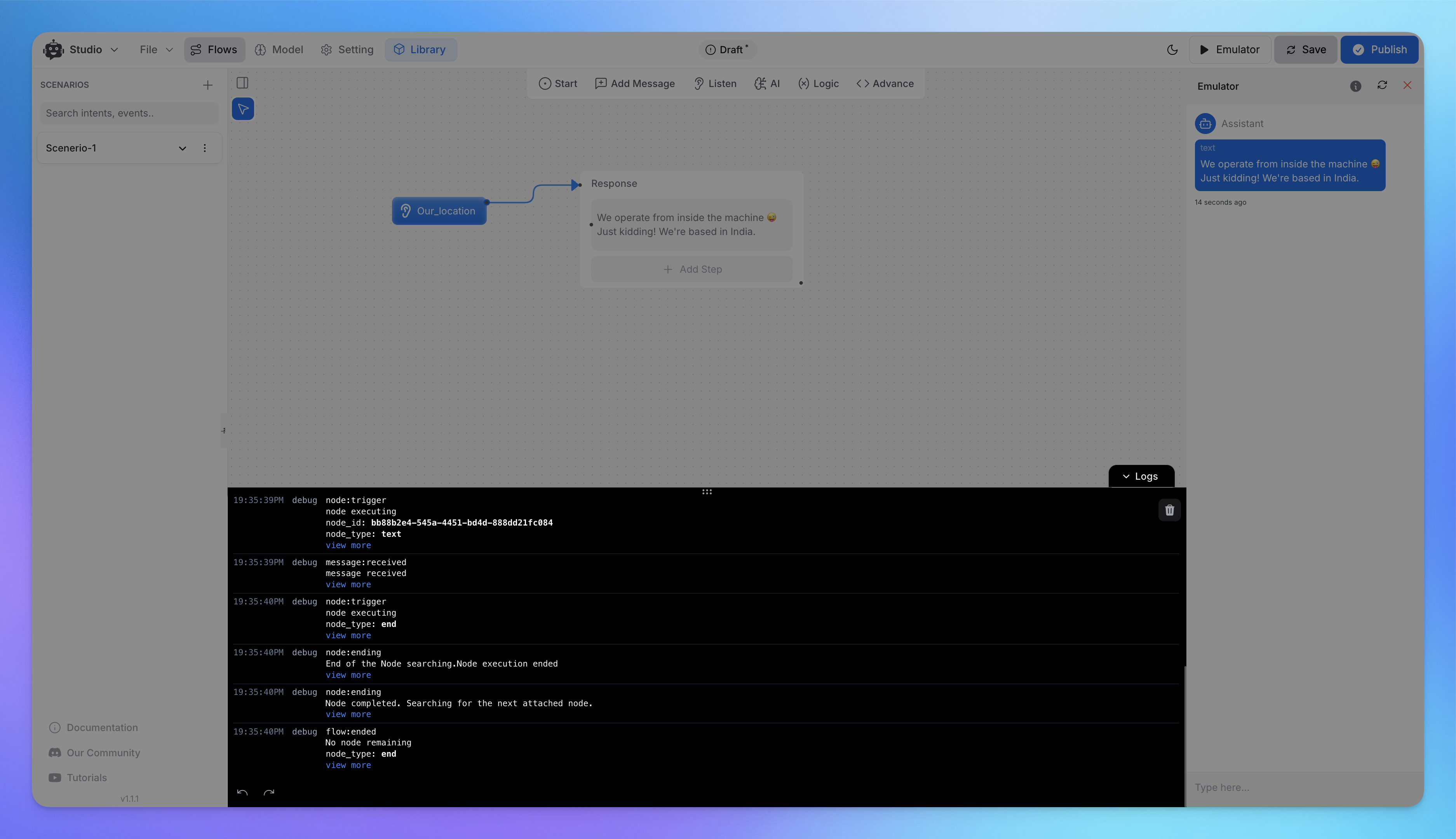1456x839 pixels.
Task: Collapse the Logs panel tab
Action: coord(1141,476)
